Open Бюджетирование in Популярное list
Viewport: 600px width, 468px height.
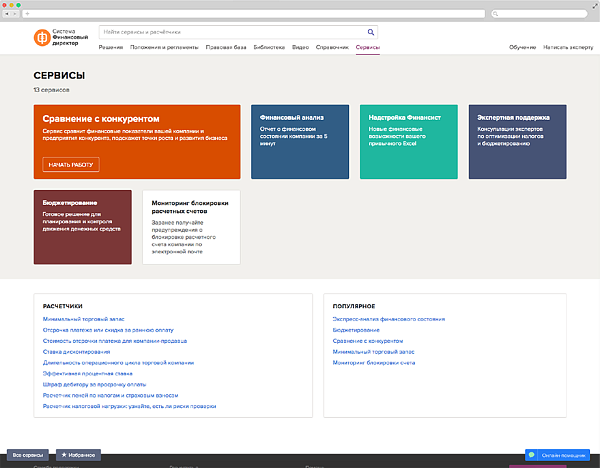click(356, 330)
